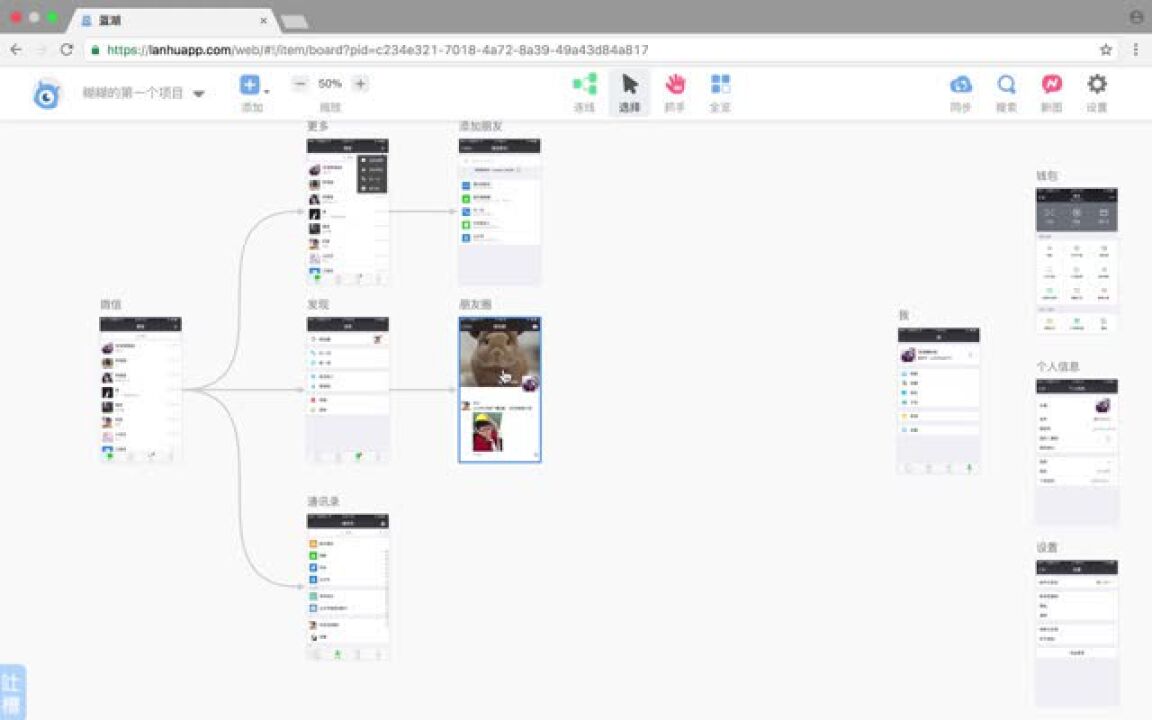This screenshot has width=1152, height=720.
Task: Click the Lanhu logo icon
Action: click(47, 93)
